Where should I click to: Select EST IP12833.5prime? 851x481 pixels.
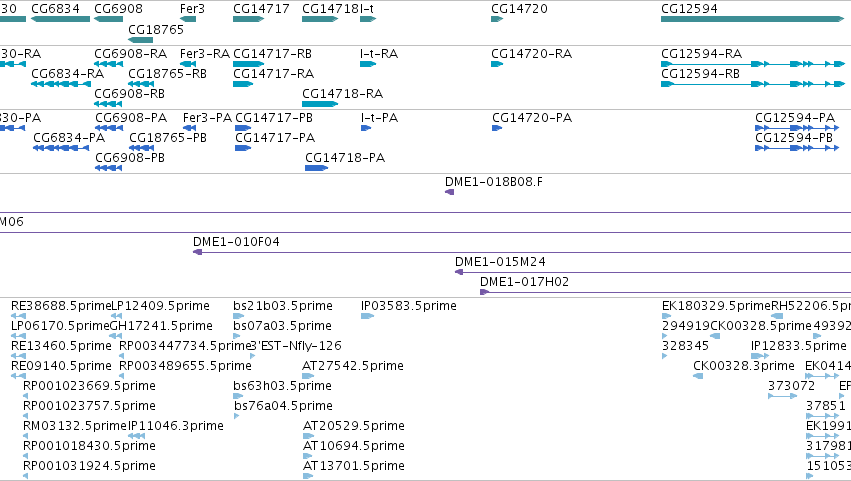click(799, 346)
